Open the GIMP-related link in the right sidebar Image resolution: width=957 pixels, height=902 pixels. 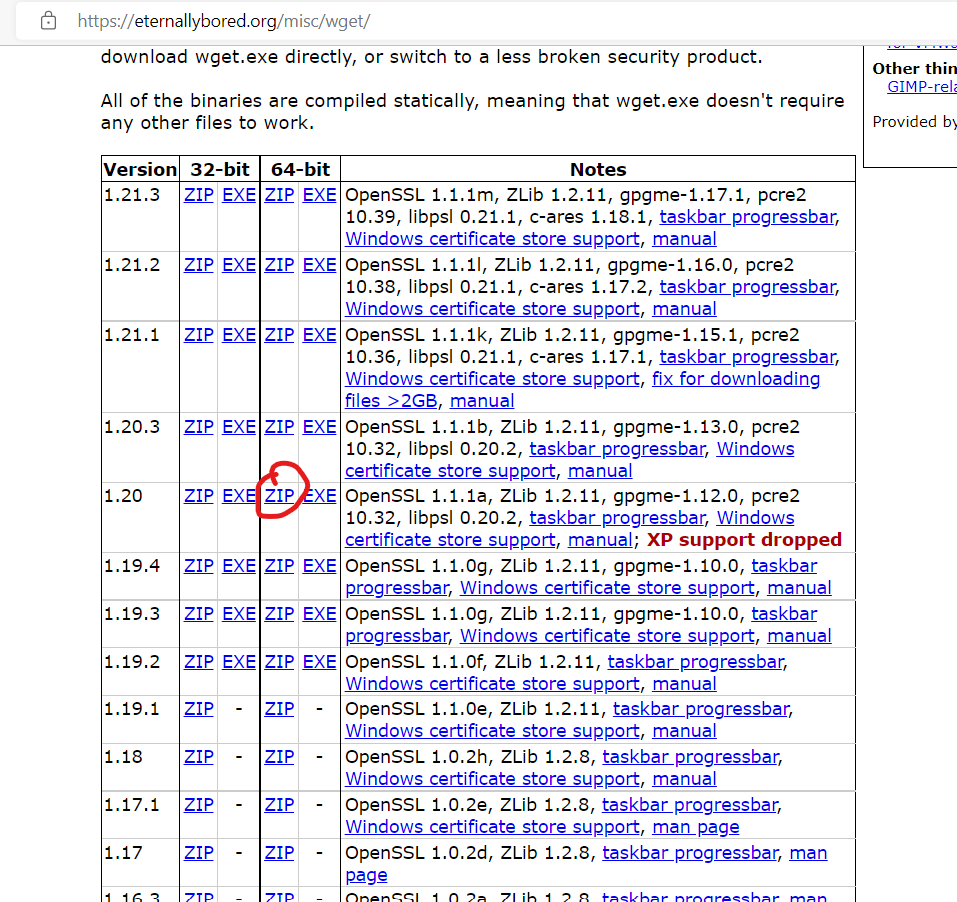pos(921,86)
